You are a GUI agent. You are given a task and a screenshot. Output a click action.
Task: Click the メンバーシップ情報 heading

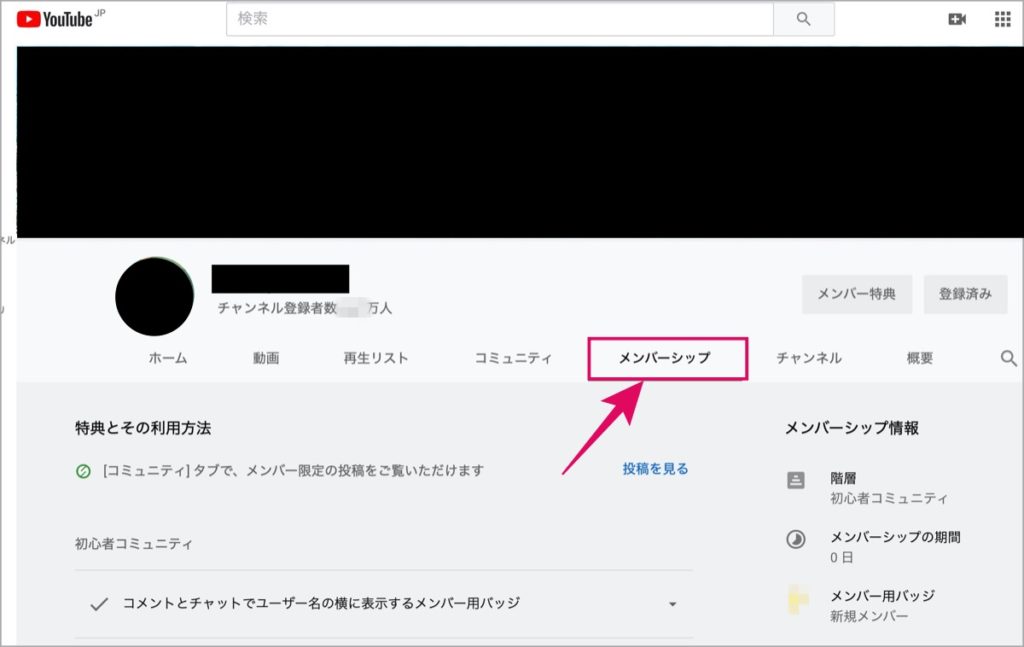tap(852, 428)
